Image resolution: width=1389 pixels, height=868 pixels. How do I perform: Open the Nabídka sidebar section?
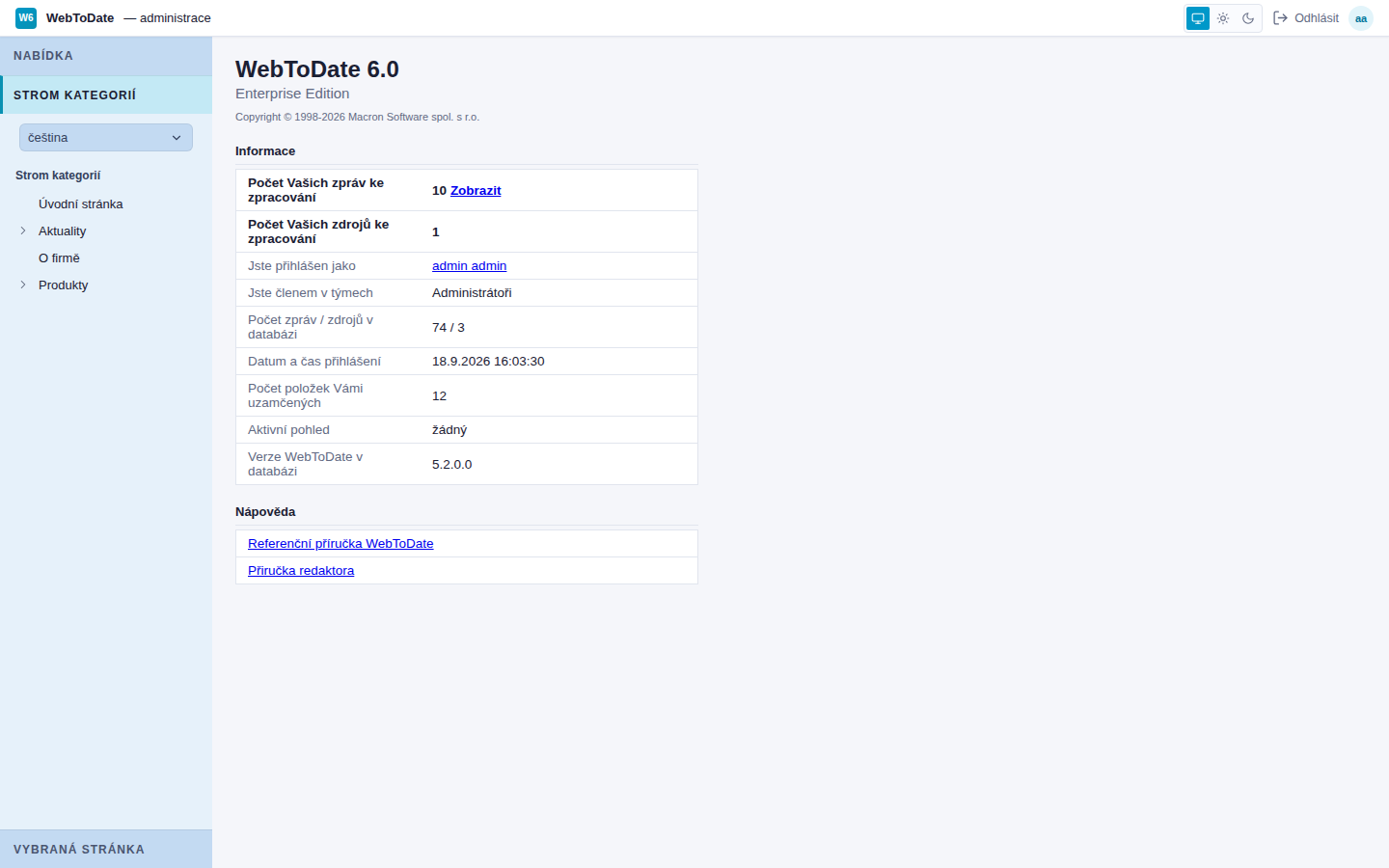pos(106,56)
